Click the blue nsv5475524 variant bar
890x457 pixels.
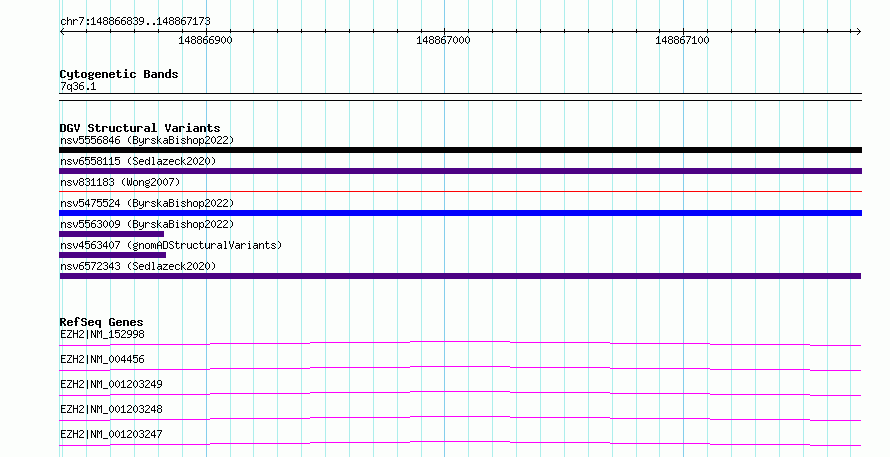click(x=460, y=213)
